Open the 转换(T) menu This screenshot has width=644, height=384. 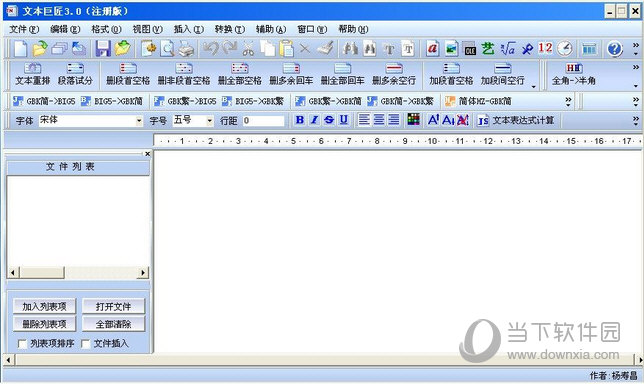230,29
